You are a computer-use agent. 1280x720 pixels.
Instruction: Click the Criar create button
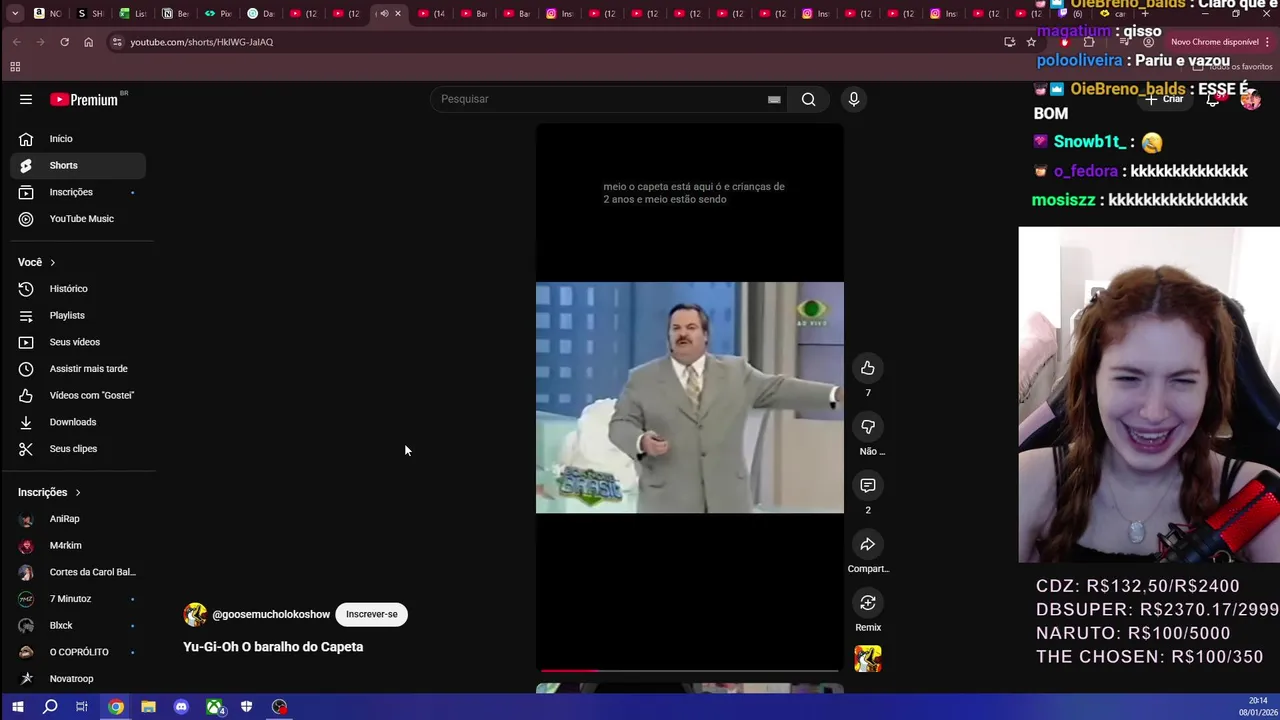pyautogui.click(x=1164, y=99)
